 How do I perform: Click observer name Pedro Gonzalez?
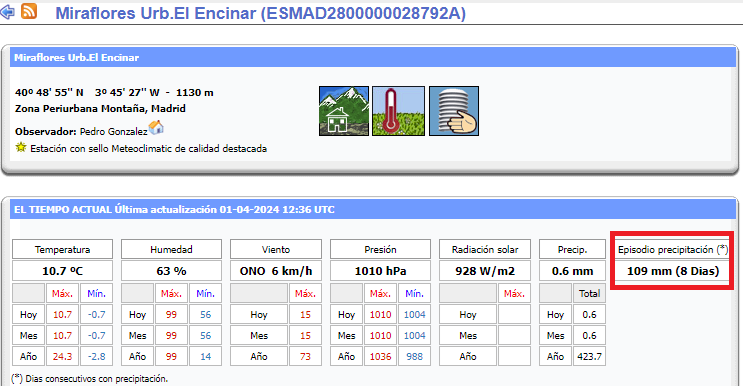click(113, 132)
